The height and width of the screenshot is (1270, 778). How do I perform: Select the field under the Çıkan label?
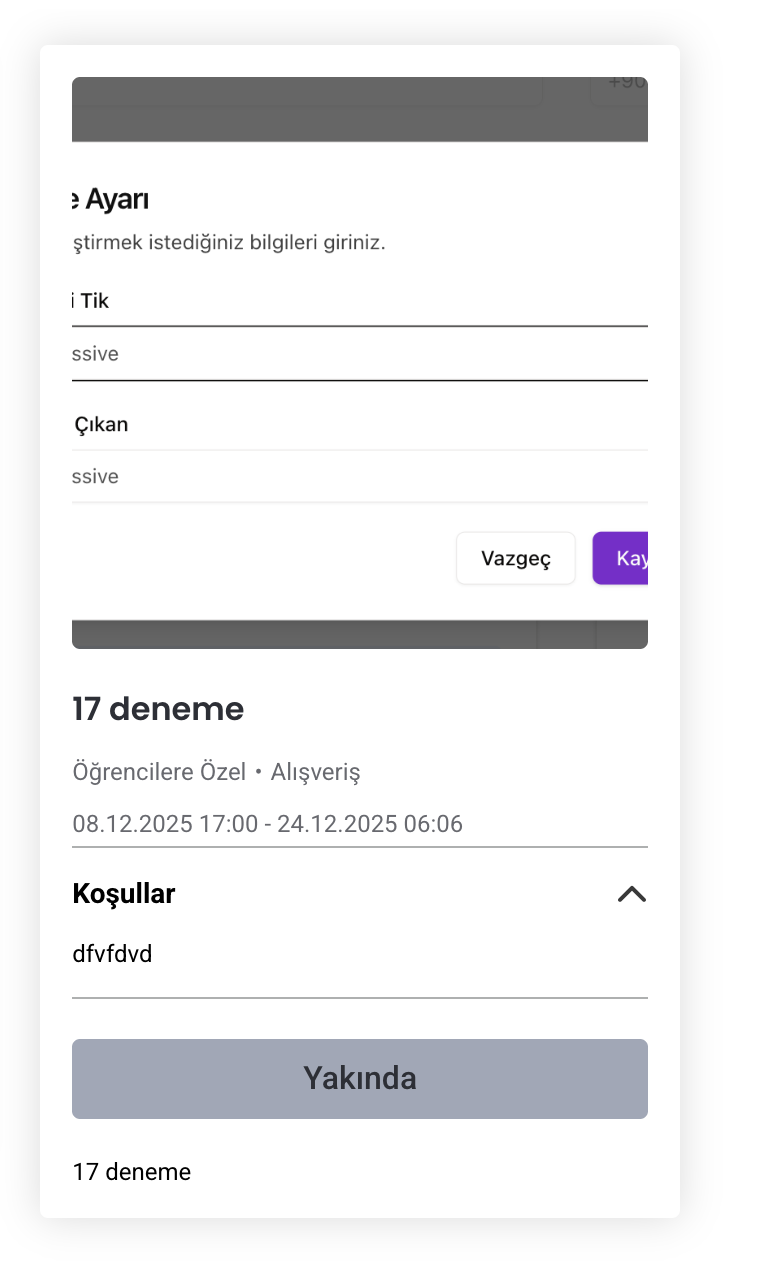[x=360, y=476]
